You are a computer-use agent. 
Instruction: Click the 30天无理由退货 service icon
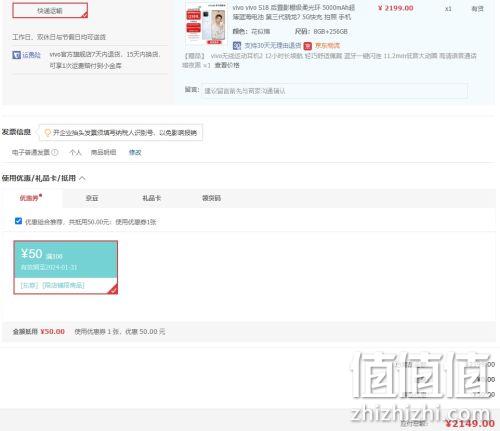point(237,46)
